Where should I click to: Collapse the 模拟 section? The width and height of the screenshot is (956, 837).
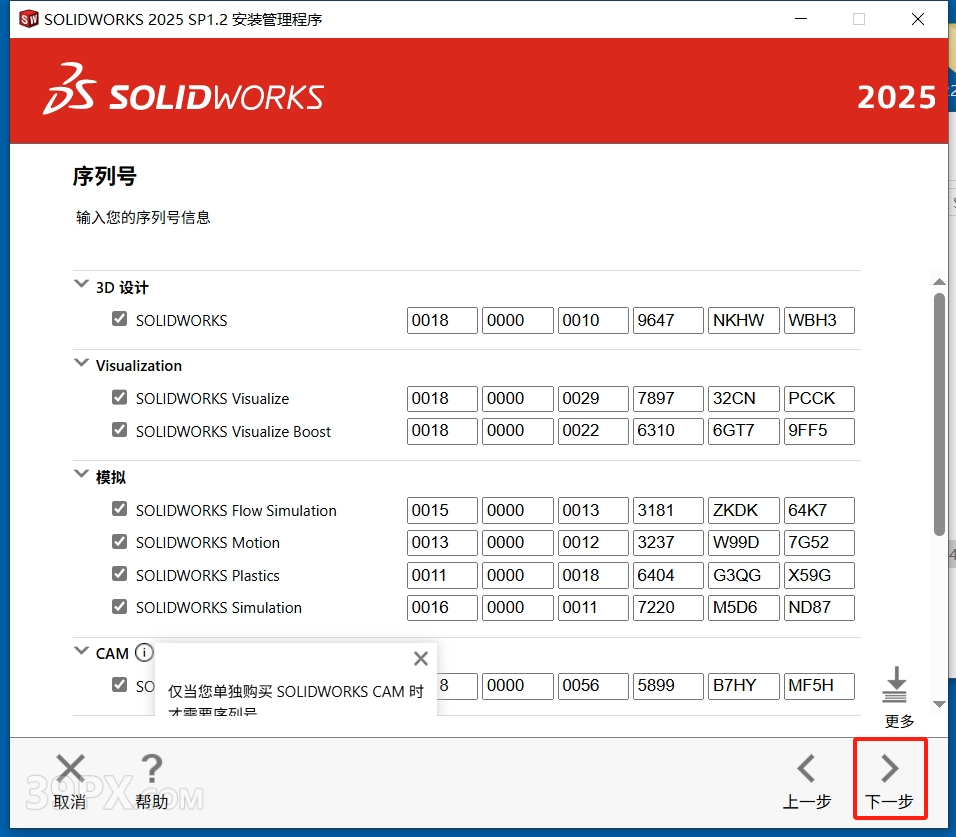[x=81, y=475]
